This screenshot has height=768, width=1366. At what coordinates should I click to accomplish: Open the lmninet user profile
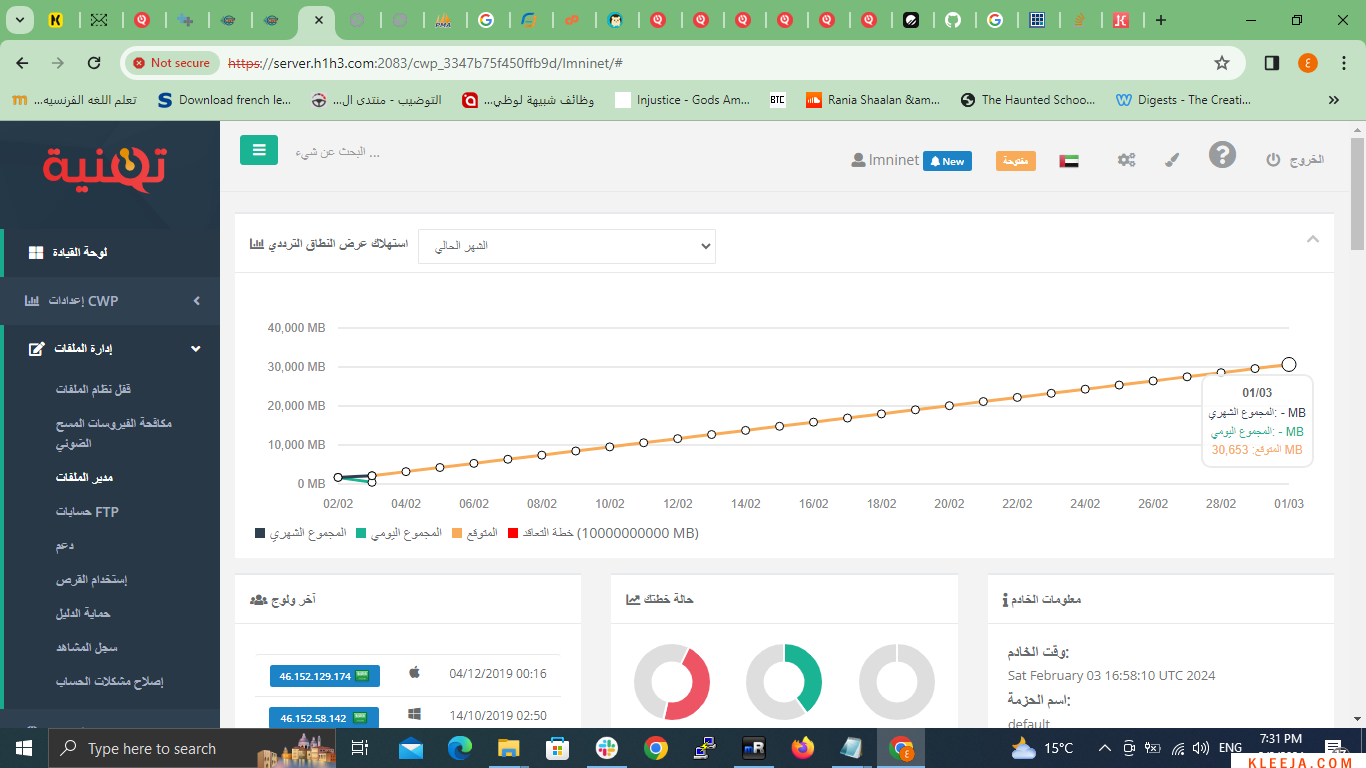click(885, 160)
